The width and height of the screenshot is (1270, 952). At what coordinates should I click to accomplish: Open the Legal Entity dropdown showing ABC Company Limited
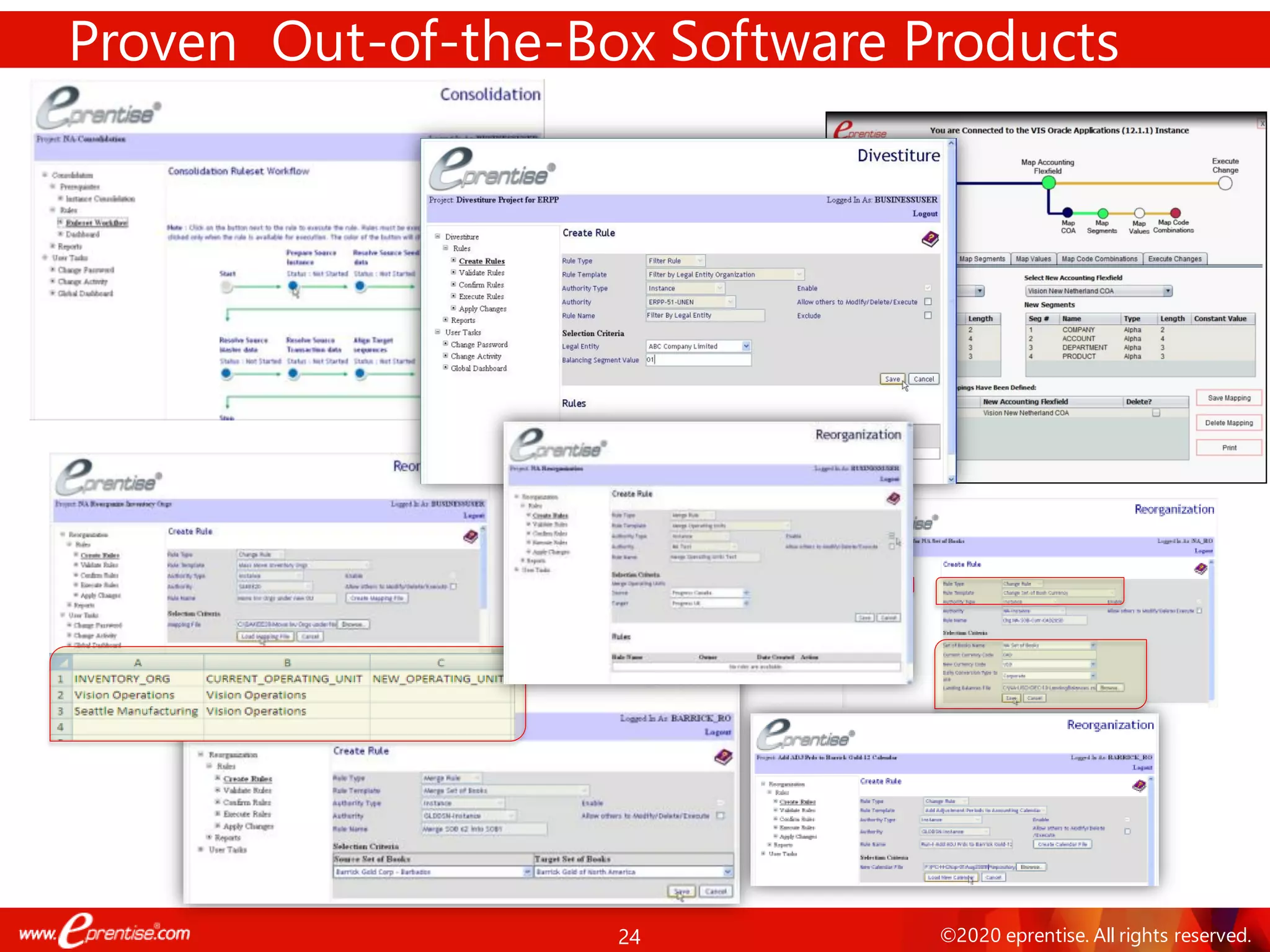746,346
